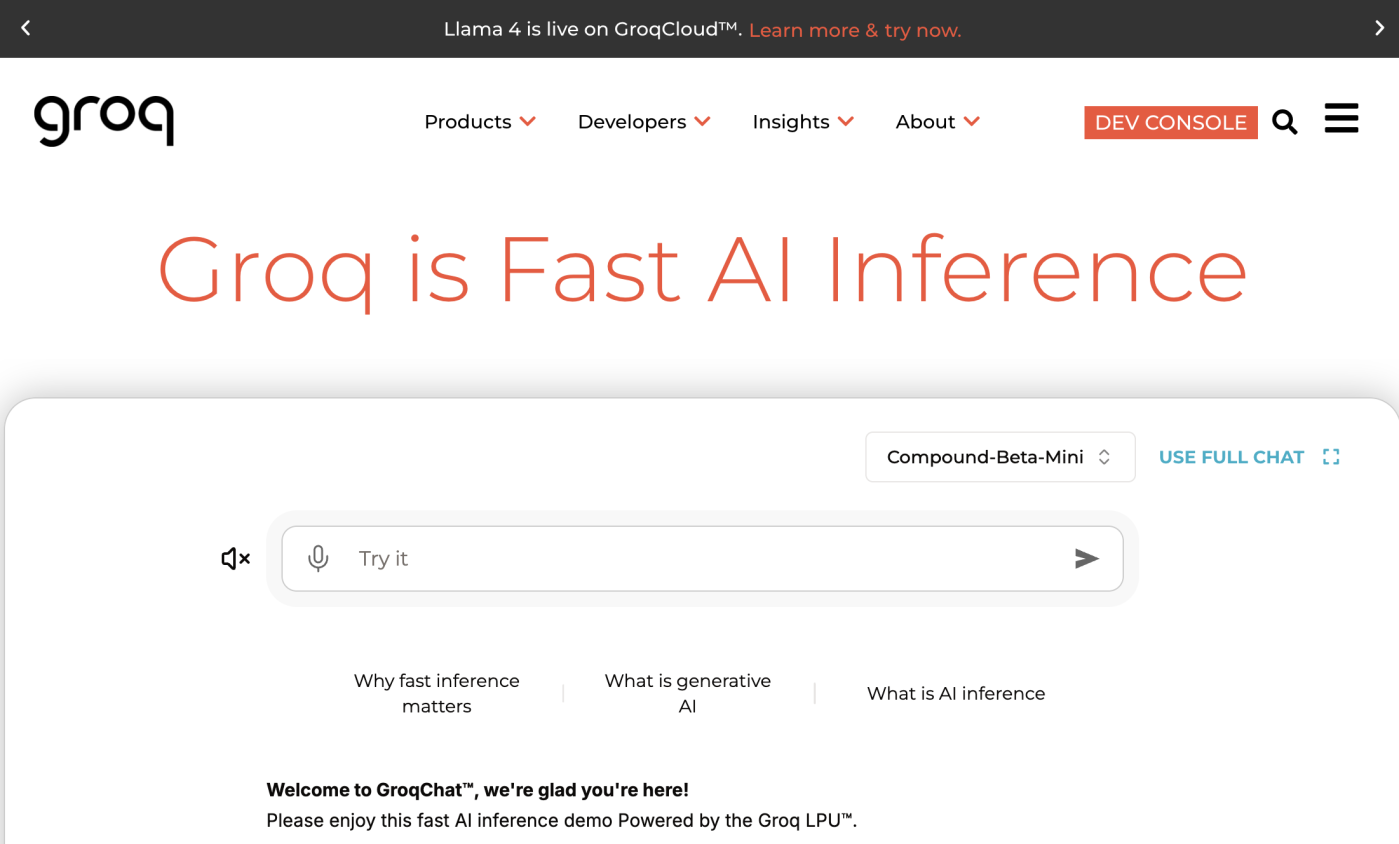Follow the 'Learn more & try now' link
The image size is (1399, 844).
tap(855, 30)
